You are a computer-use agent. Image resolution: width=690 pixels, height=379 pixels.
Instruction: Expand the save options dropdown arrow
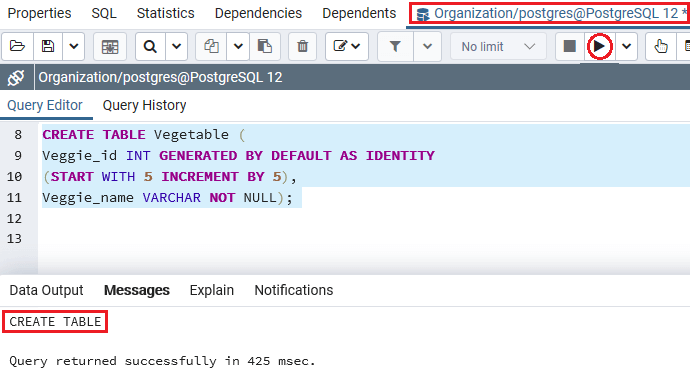(x=73, y=46)
